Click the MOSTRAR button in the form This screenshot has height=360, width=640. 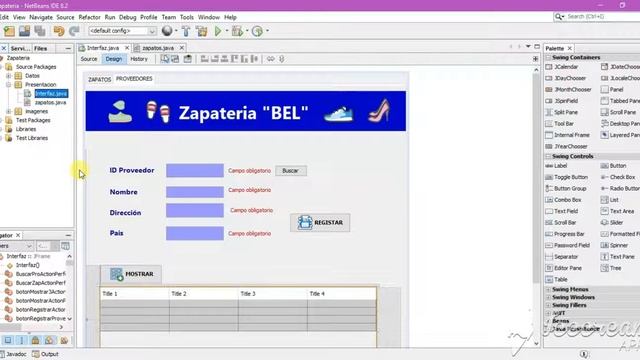(x=131, y=274)
